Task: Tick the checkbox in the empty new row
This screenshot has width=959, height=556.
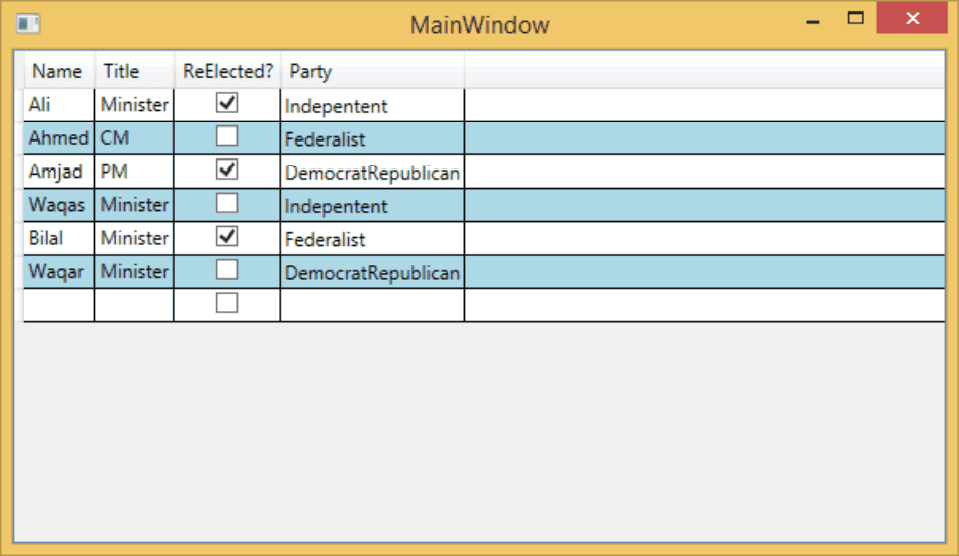Action: tap(227, 303)
